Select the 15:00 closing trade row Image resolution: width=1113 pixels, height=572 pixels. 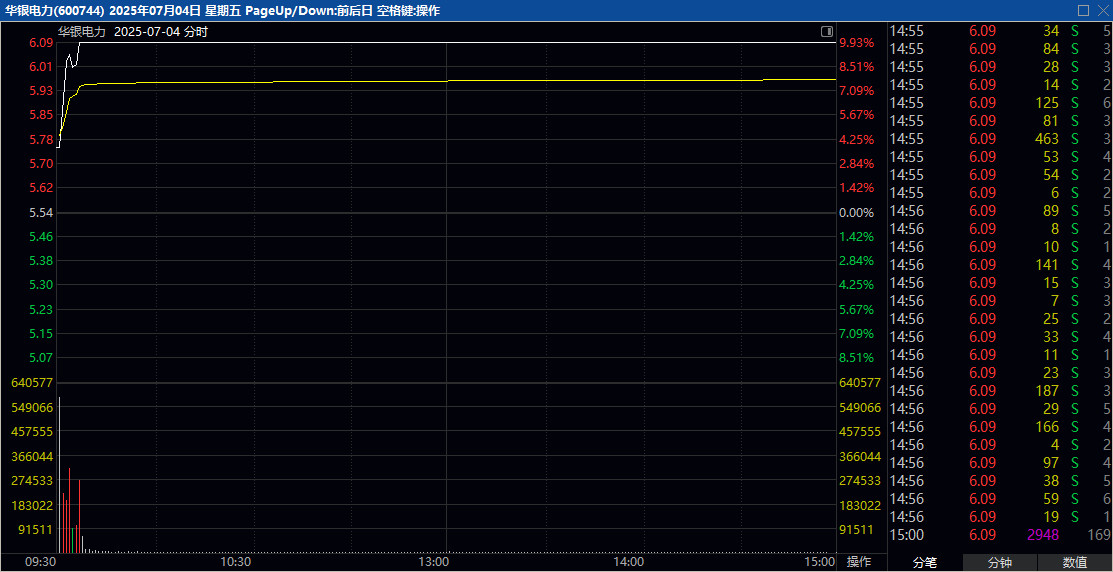coord(1000,535)
